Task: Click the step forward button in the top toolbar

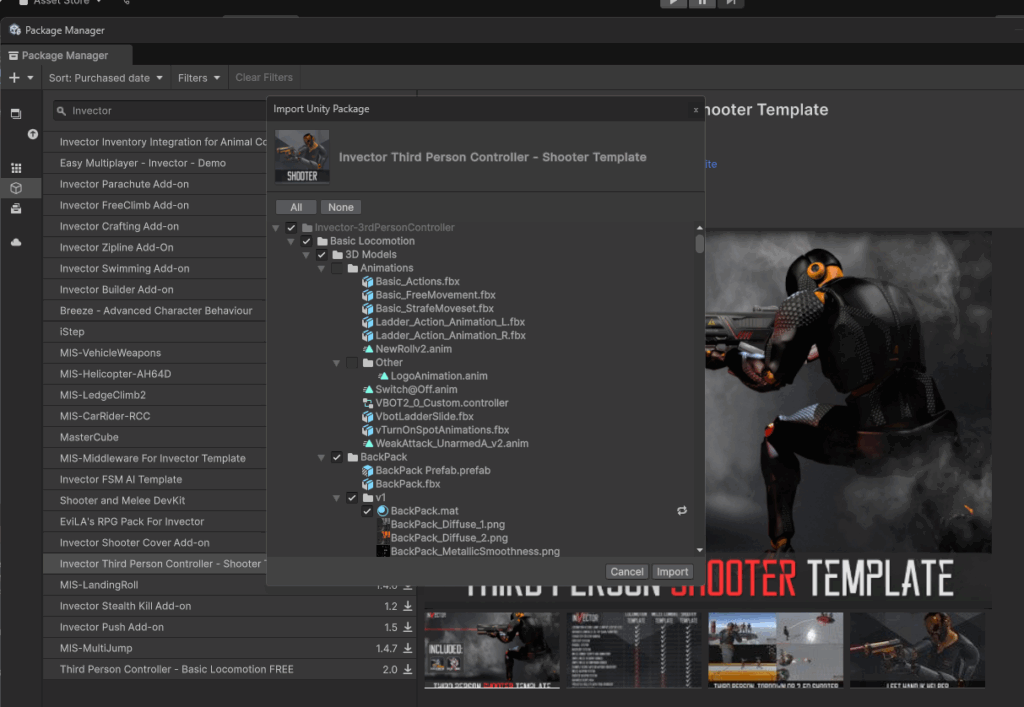Action: 731,3
